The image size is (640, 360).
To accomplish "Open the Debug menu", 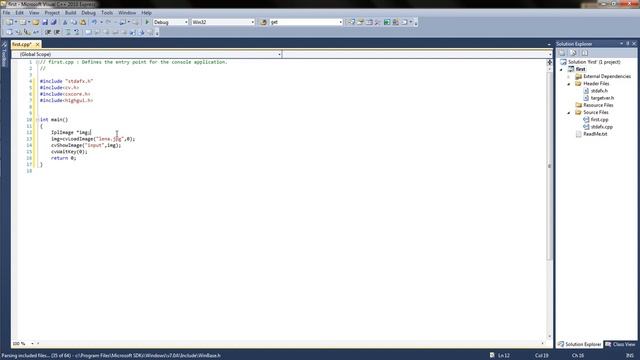I will point(89,13).
